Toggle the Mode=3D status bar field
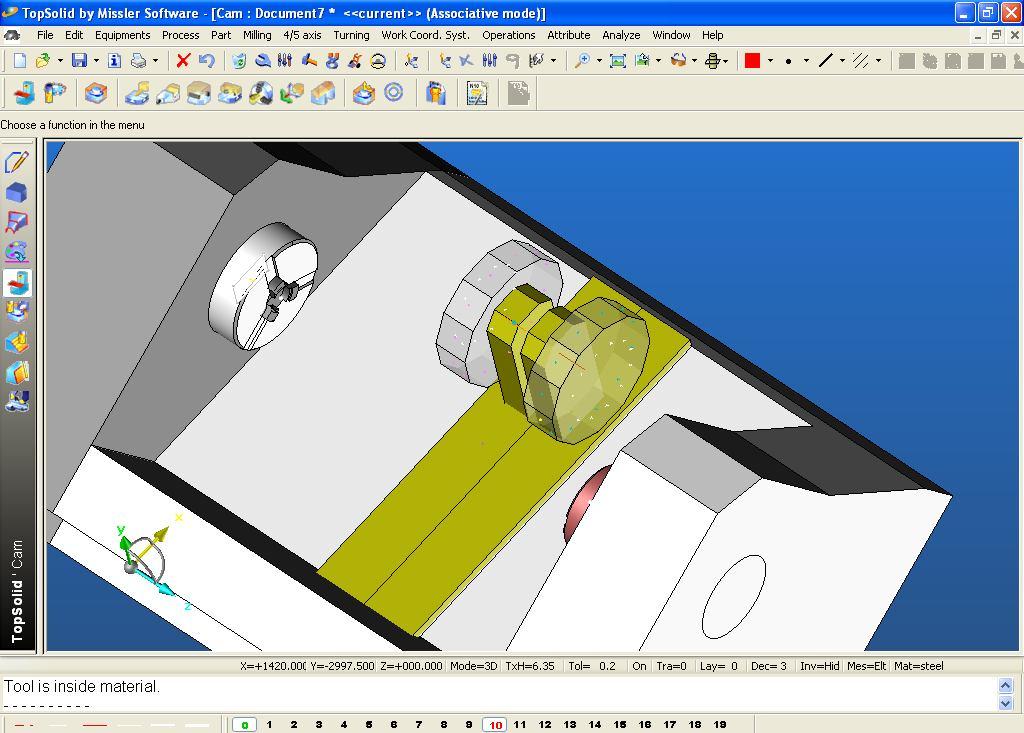The height and width of the screenshot is (733, 1024). 473,666
